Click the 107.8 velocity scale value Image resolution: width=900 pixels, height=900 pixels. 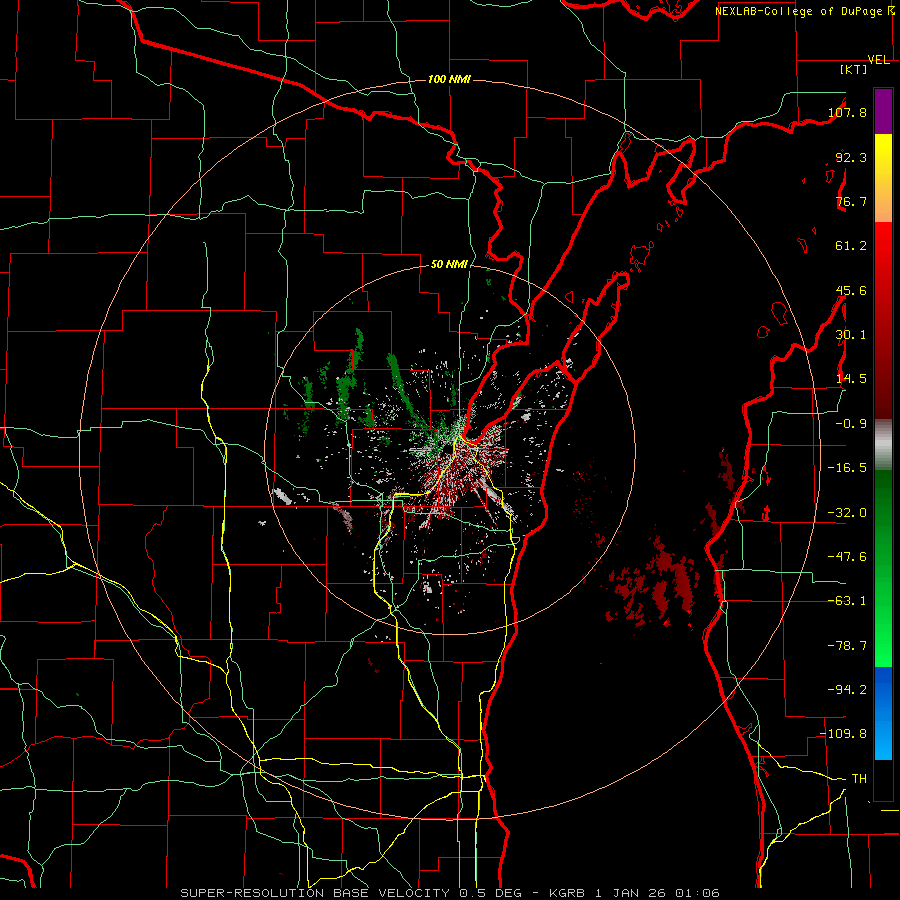click(847, 112)
